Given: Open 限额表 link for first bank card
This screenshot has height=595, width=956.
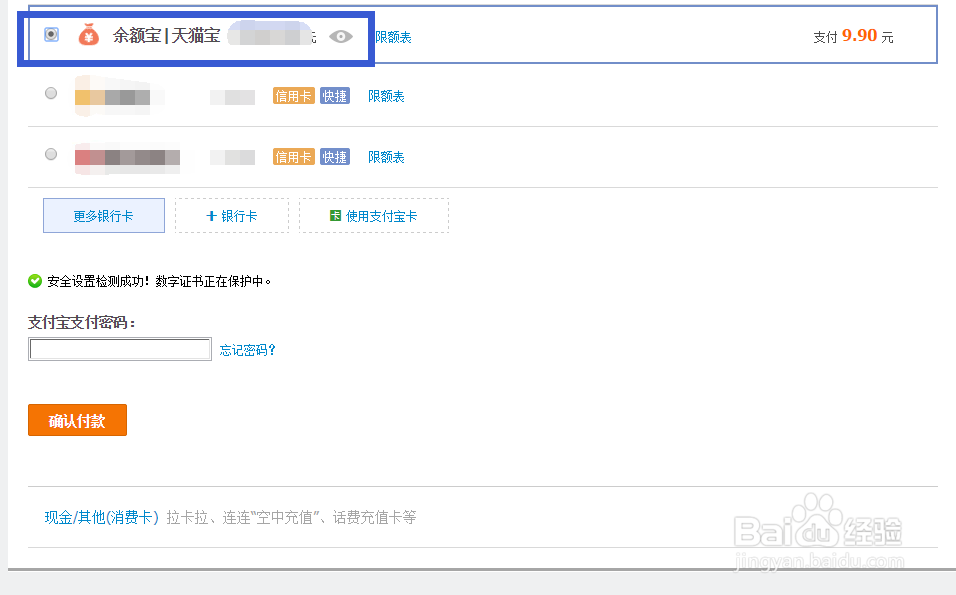Looking at the screenshot, I should click(x=387, y=96).
